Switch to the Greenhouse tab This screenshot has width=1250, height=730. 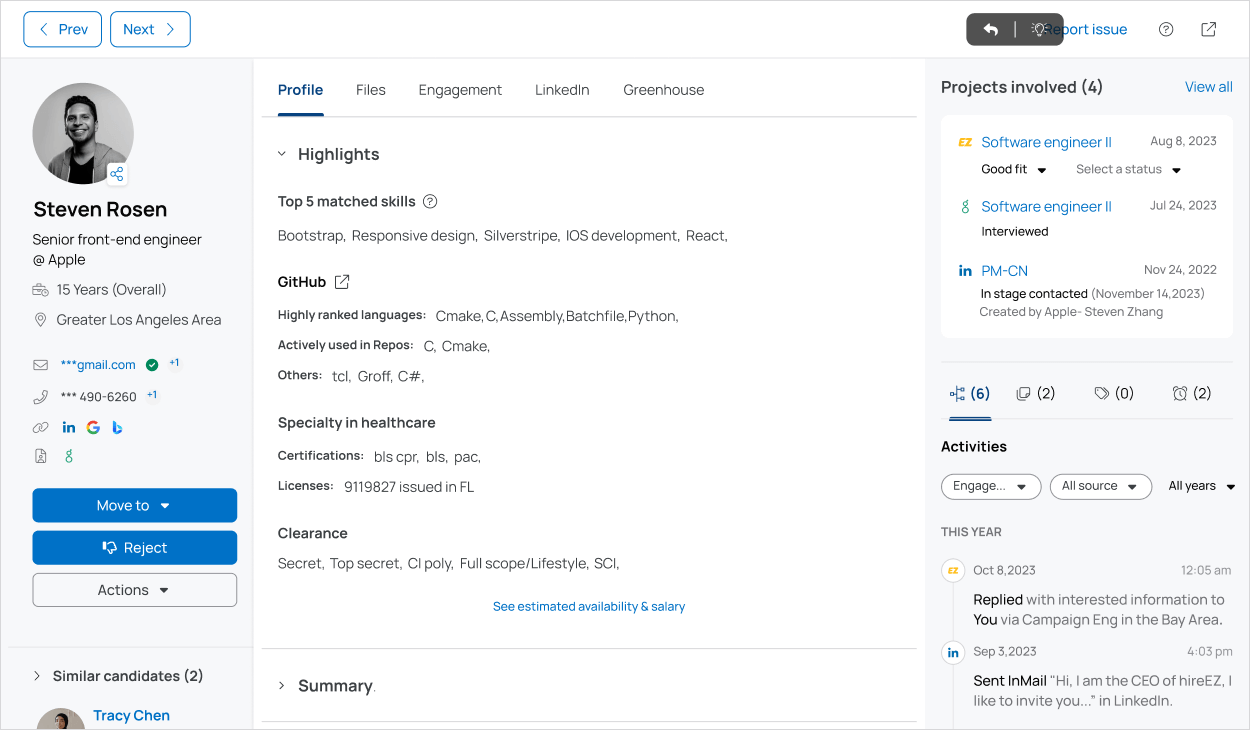click(x=663, y=90)
